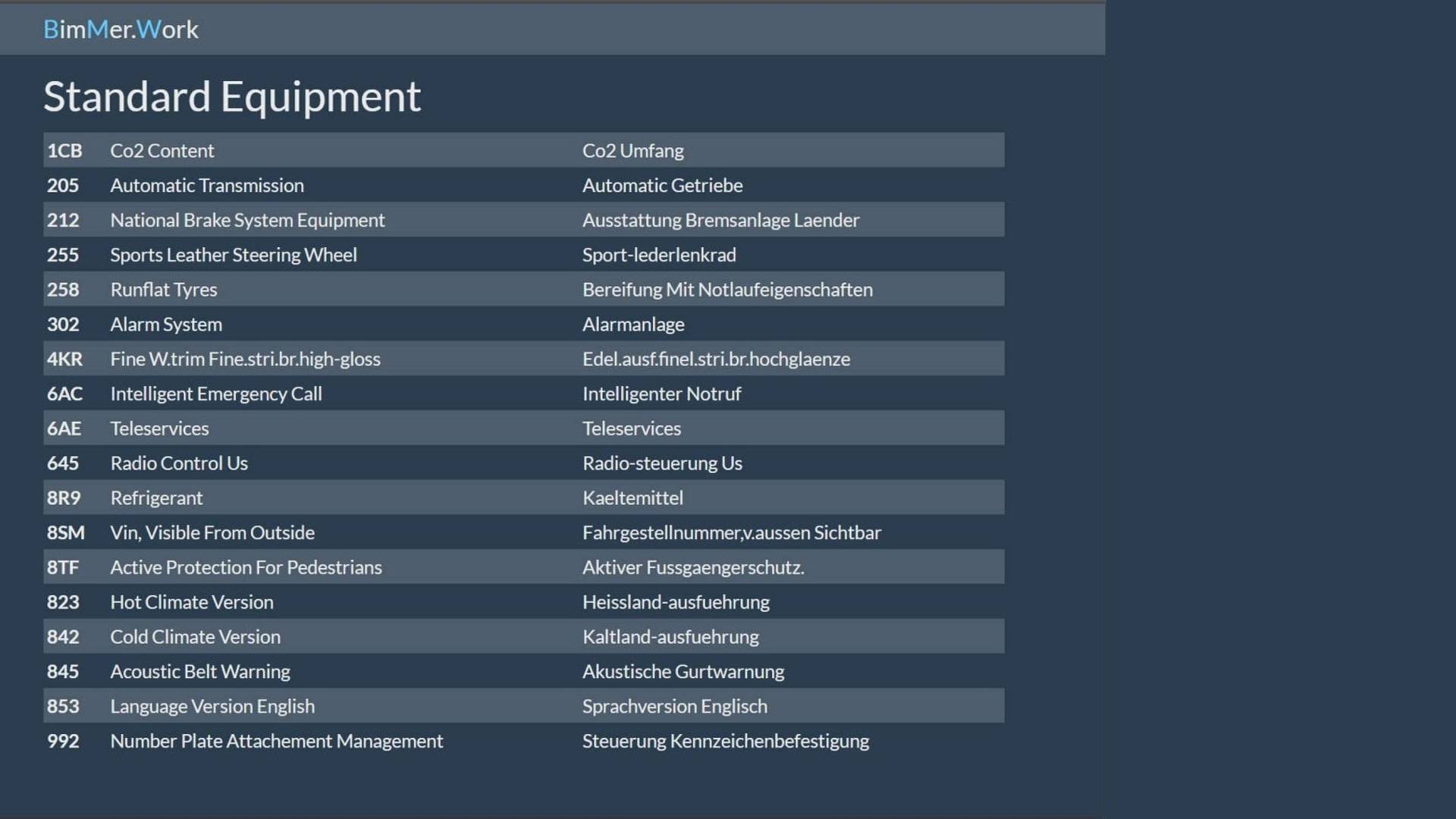The width and height of the screenshot is (1456, 819).
Task: Click Sports Leather Steering Wheel text
Action: tap(233, 256)
